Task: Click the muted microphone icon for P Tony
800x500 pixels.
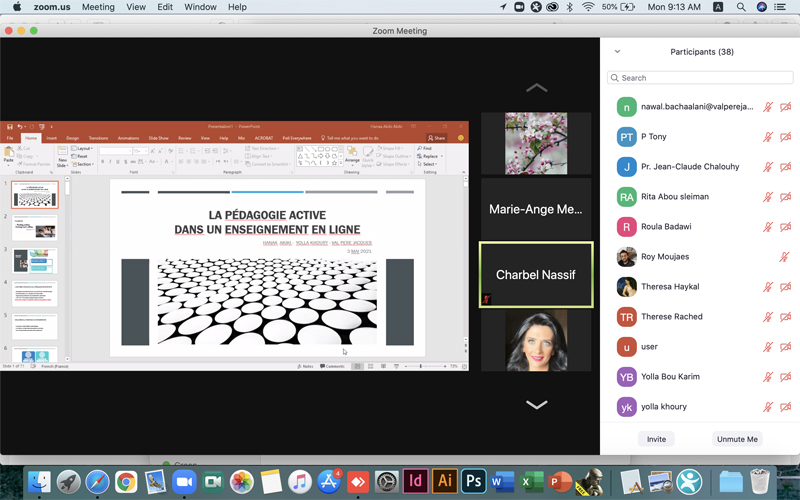Action: (x=769, y=137)
